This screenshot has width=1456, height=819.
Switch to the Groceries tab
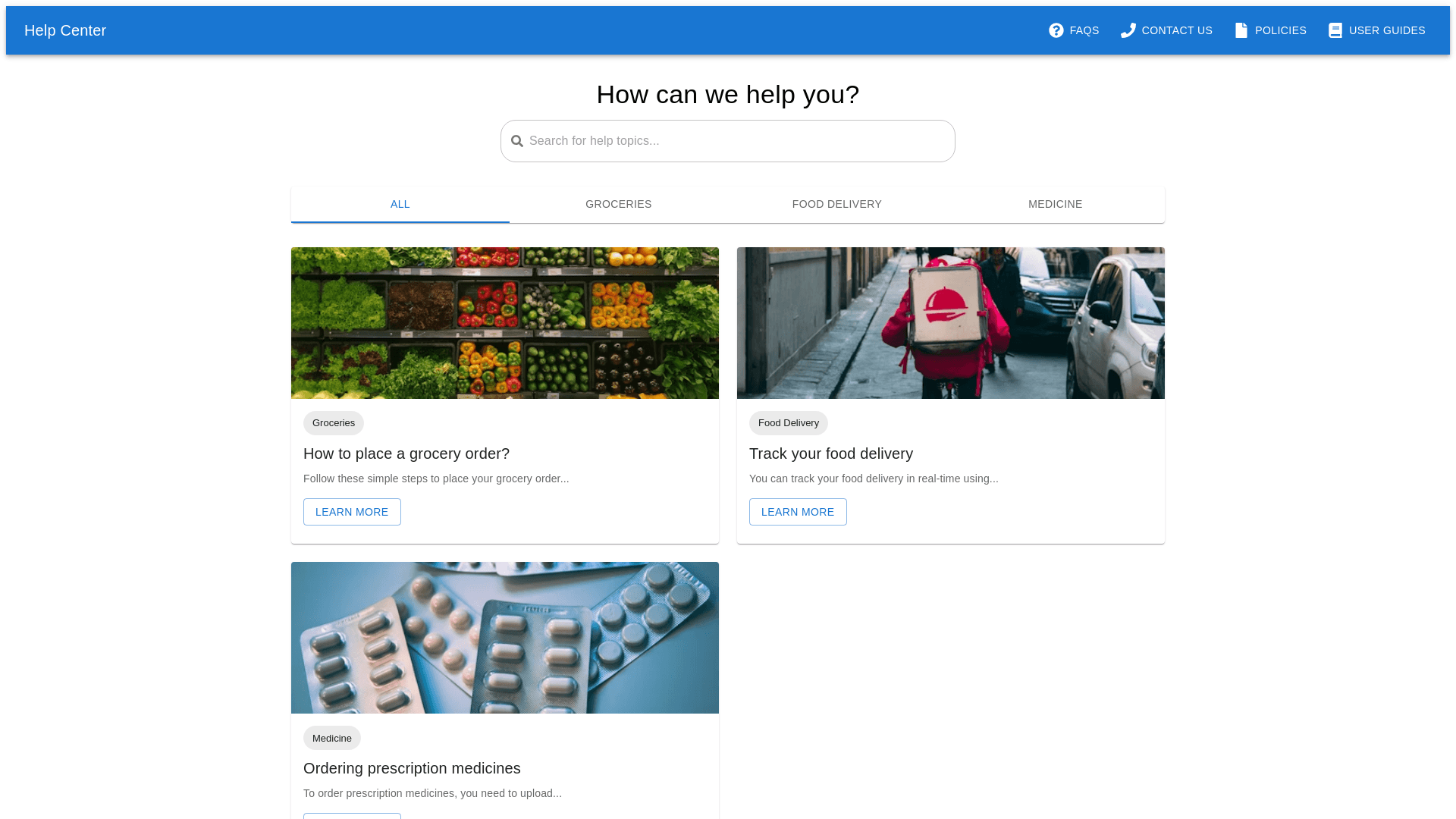click(x=618, y=204)
